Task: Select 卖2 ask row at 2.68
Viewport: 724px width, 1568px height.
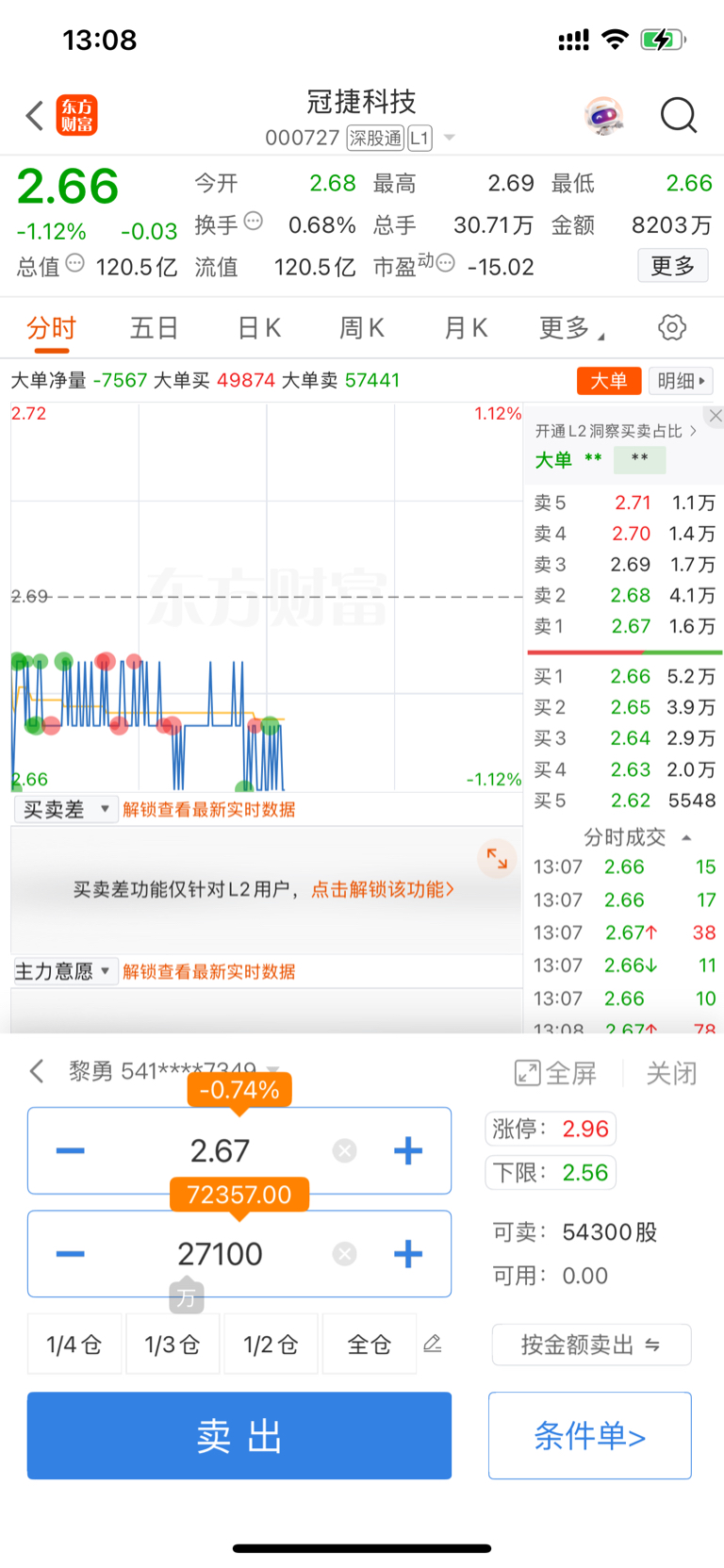Action: [x=624, y=595]
